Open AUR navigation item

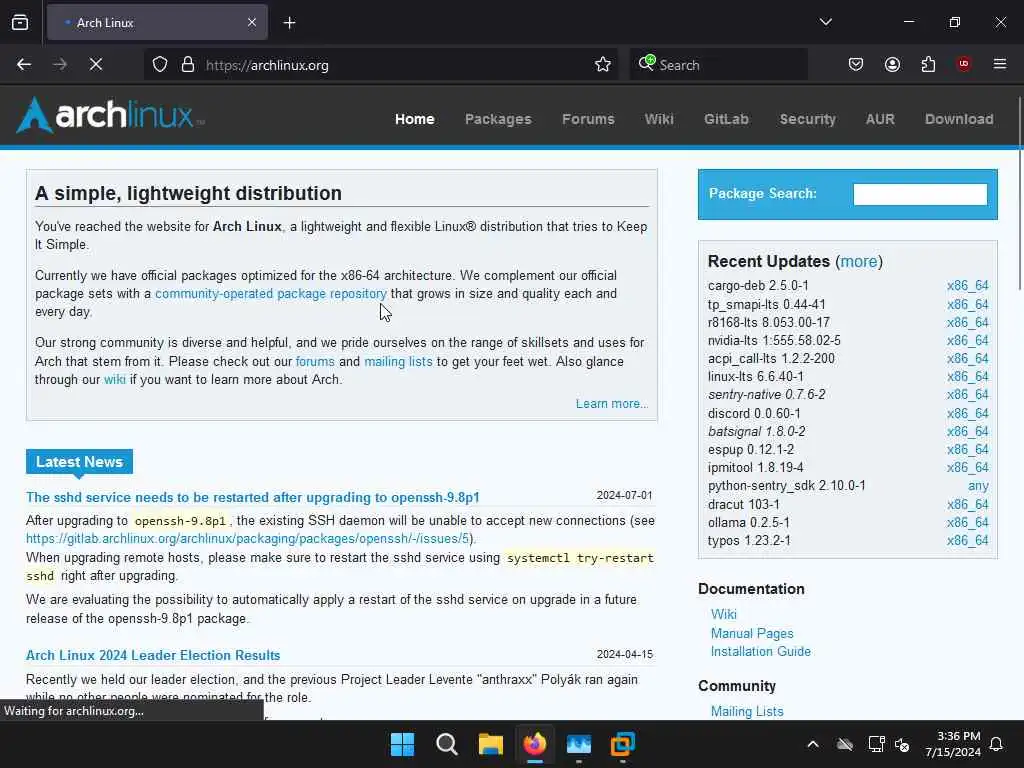click(x=880, y=119)
